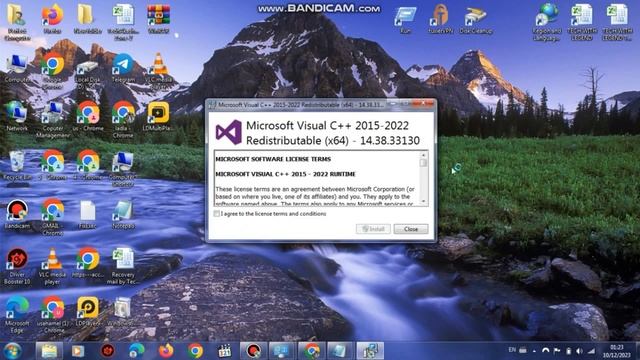Click the volume icon in system tray
Image resolution: width=640 pixels, height=360 pixels.
(x=580, y=351)
